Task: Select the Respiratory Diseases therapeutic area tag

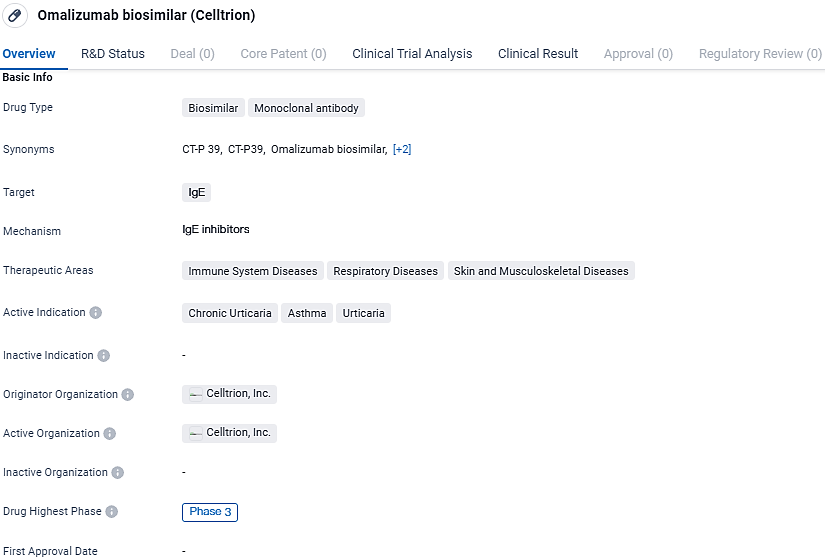Action: pos(386,271)
